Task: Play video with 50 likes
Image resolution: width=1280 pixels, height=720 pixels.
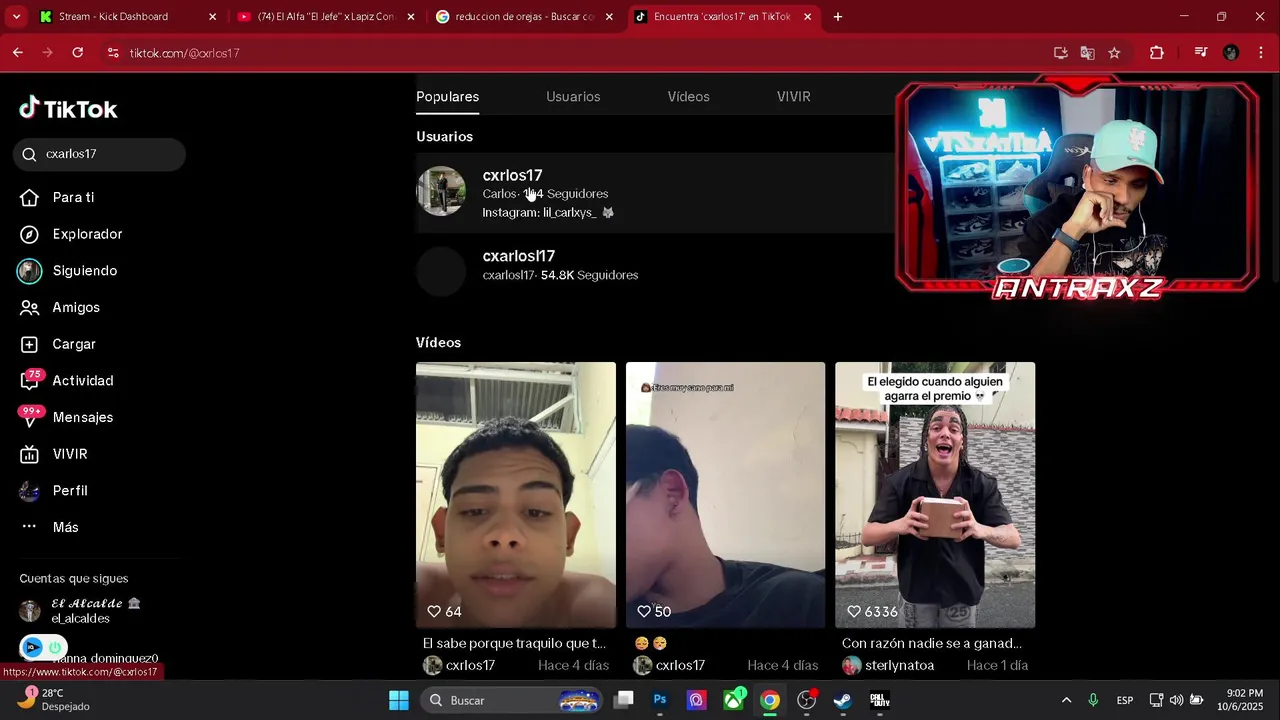Action: tap(725, 495)
